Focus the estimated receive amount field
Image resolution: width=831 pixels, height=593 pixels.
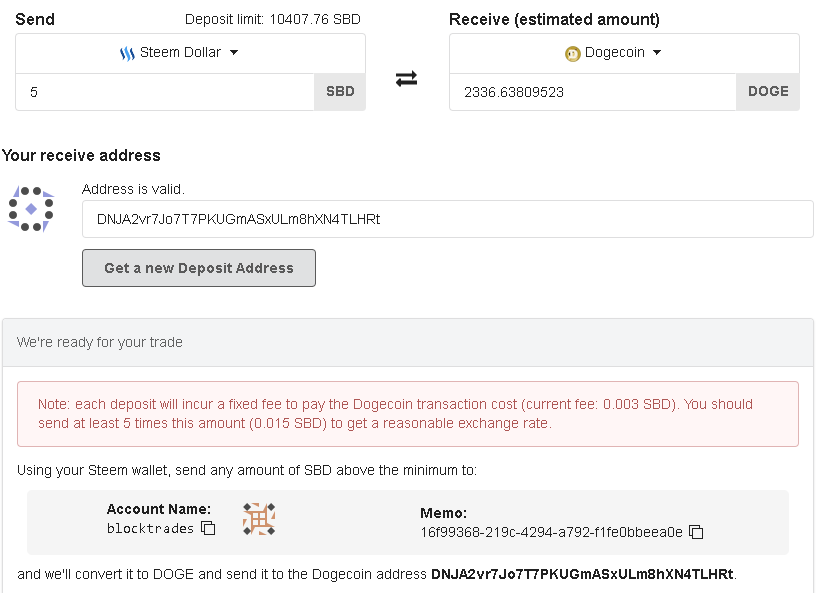click(x=593, y=92)
